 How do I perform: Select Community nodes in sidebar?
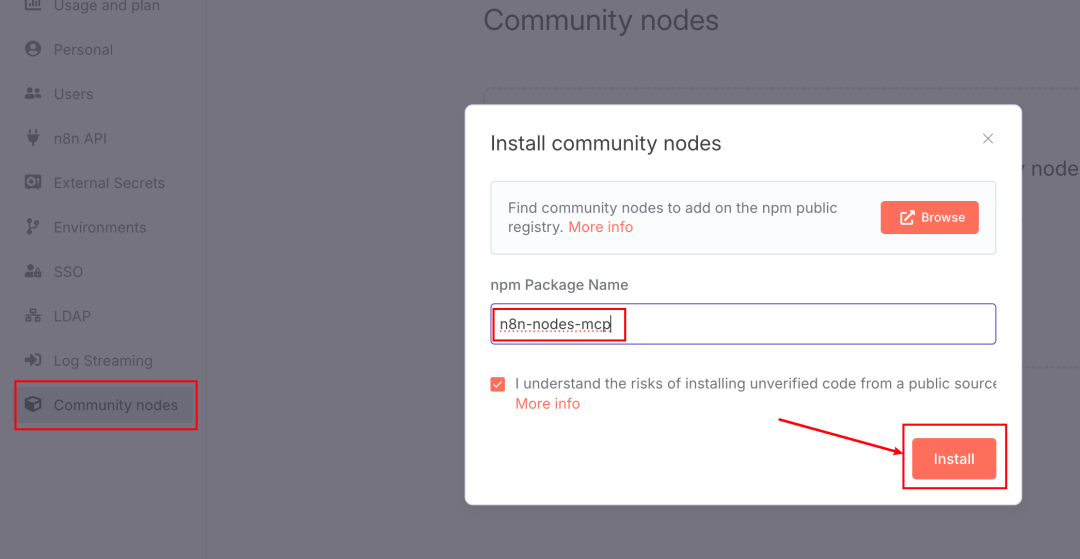click(x=105, y=405)
